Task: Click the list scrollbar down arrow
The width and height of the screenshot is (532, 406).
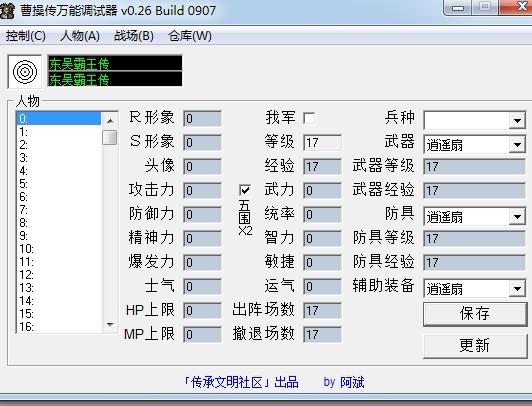Action: (110, 325)
